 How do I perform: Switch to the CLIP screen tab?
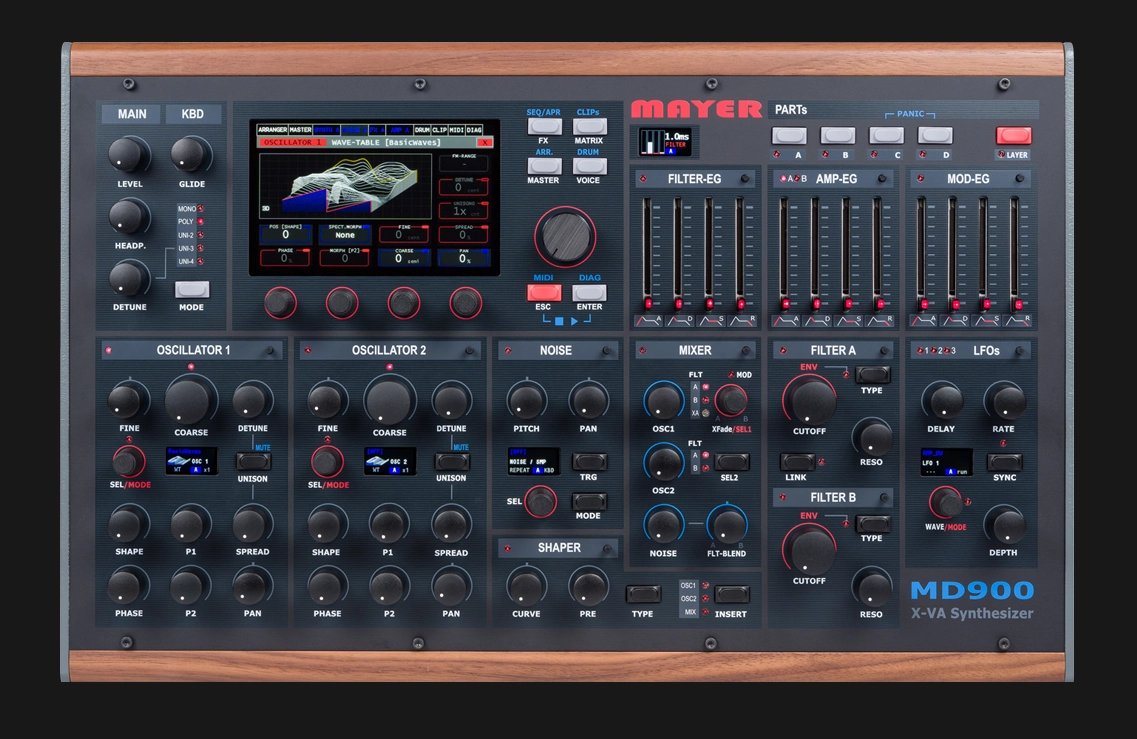[439, 130]
